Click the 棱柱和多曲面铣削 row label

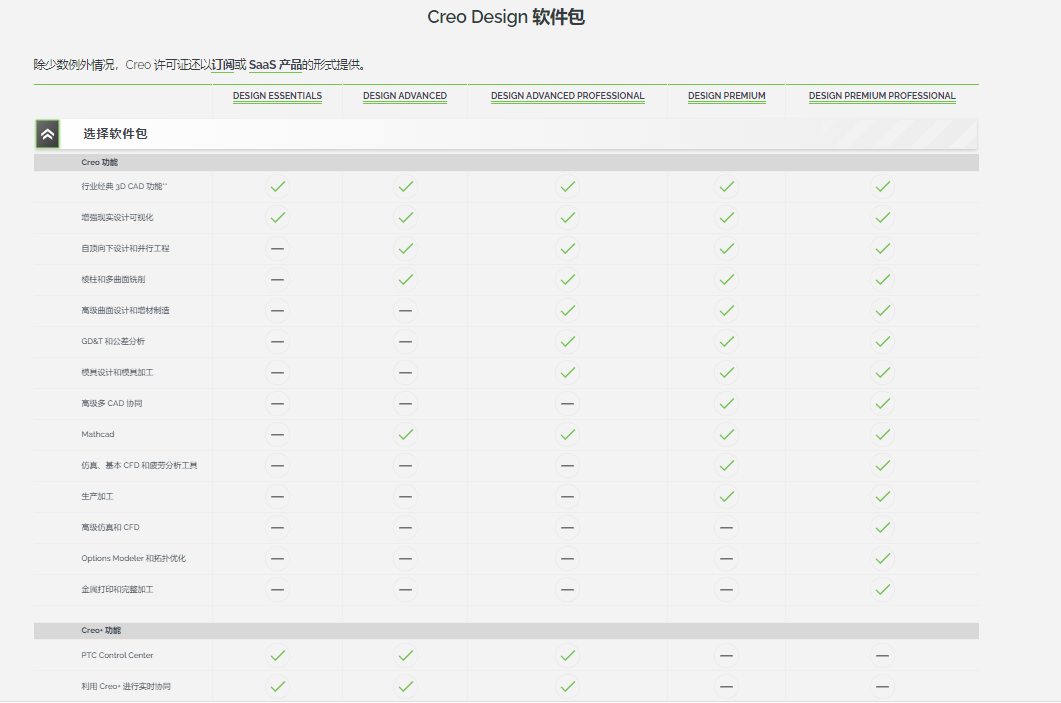tap(113, 279)
